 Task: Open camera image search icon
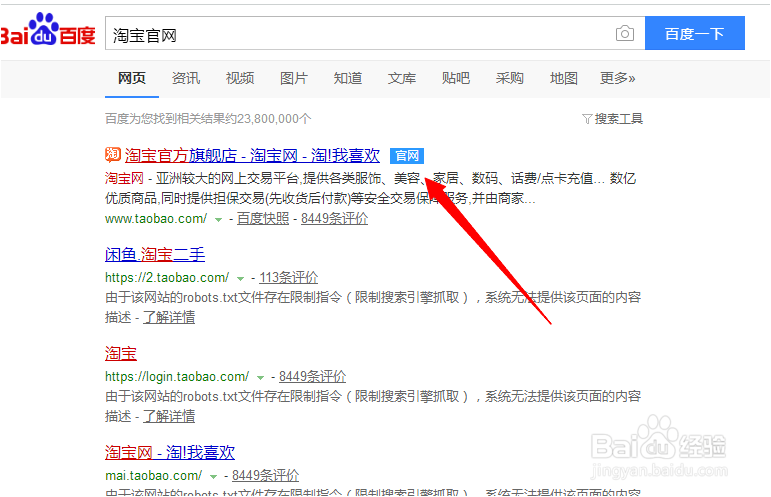[624, 33]
